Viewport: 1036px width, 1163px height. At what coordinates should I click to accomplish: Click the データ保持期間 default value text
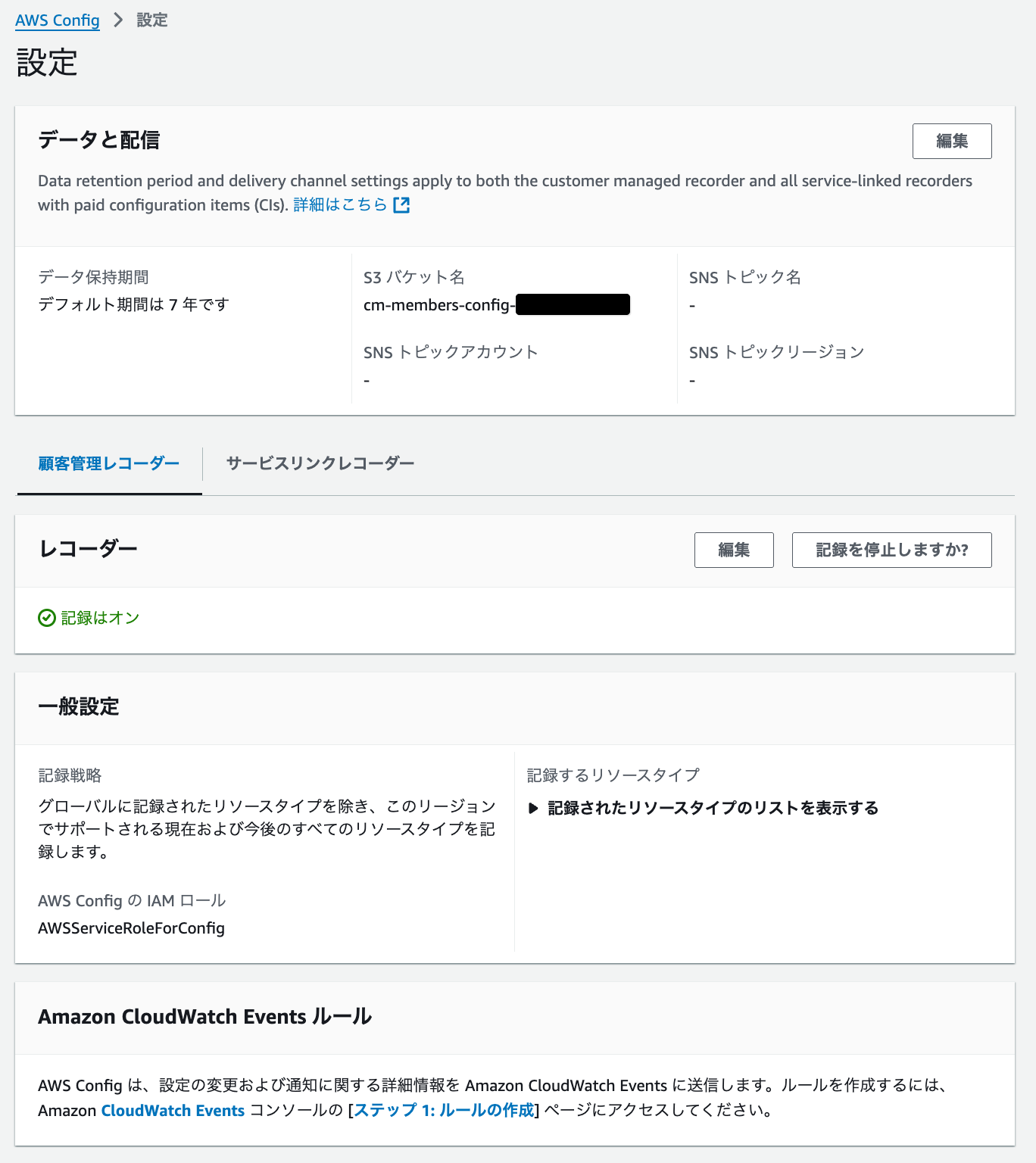click(x=131, y=305)
